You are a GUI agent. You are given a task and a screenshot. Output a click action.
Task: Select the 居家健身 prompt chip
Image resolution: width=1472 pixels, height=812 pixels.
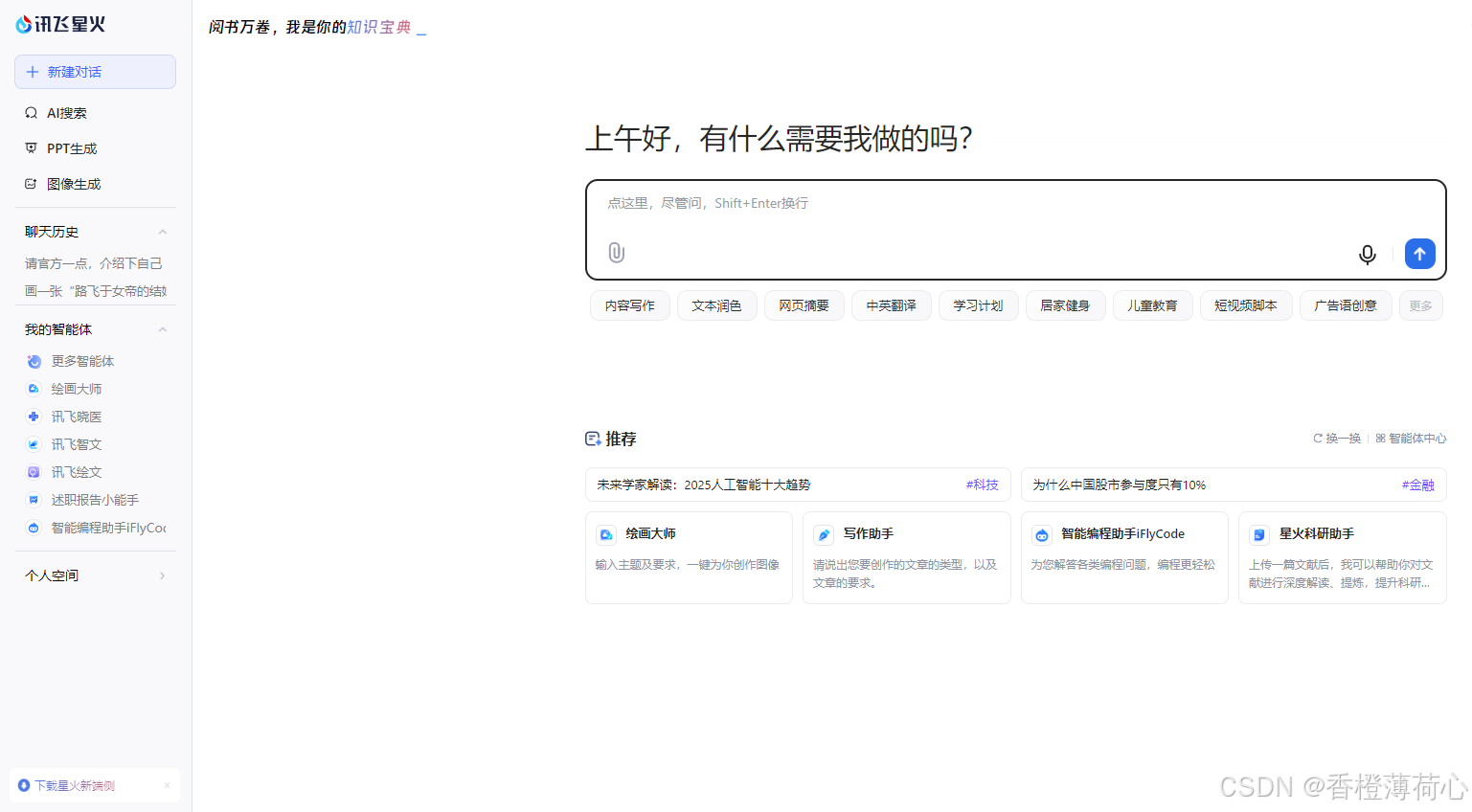tap(1066, 305)
